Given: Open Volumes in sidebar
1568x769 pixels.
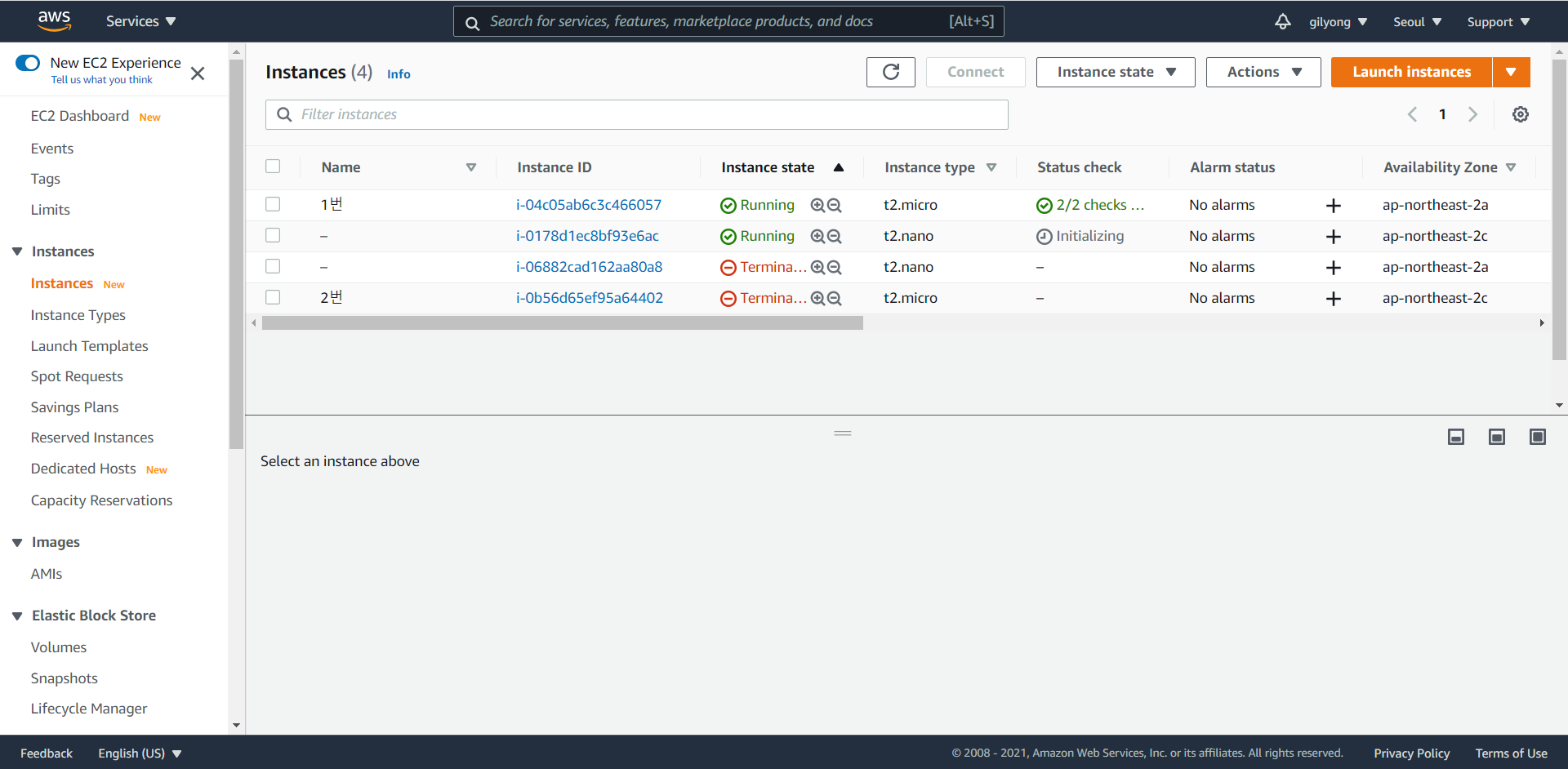Looking at the screenshot, I should [x=59, y=647].
